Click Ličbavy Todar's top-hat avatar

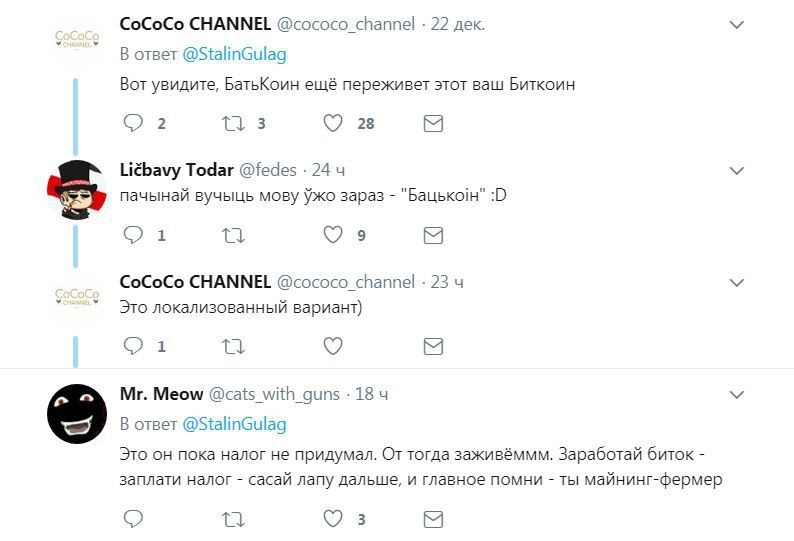tap(77, 189)
